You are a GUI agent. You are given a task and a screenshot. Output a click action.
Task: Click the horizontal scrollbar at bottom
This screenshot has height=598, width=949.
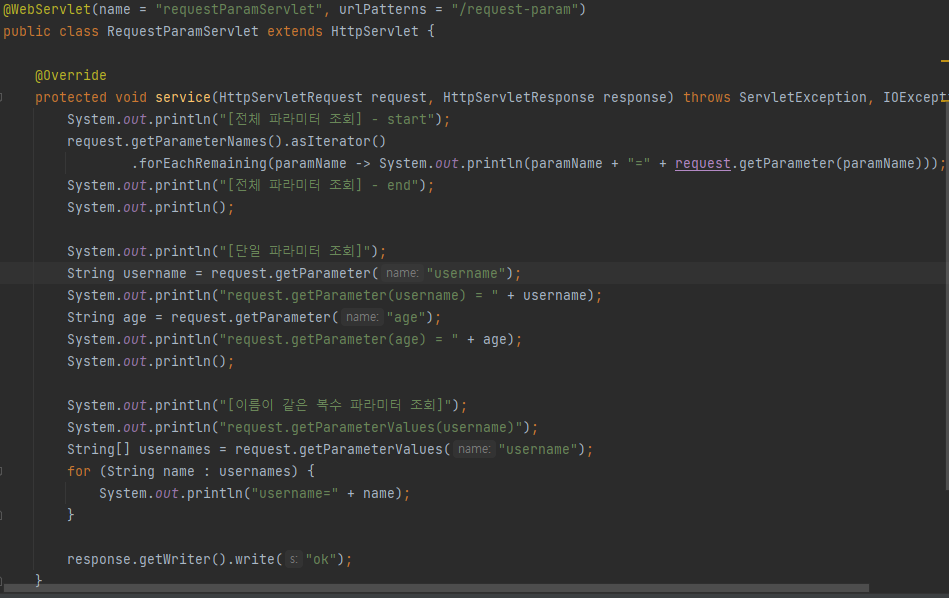(436, 588)
